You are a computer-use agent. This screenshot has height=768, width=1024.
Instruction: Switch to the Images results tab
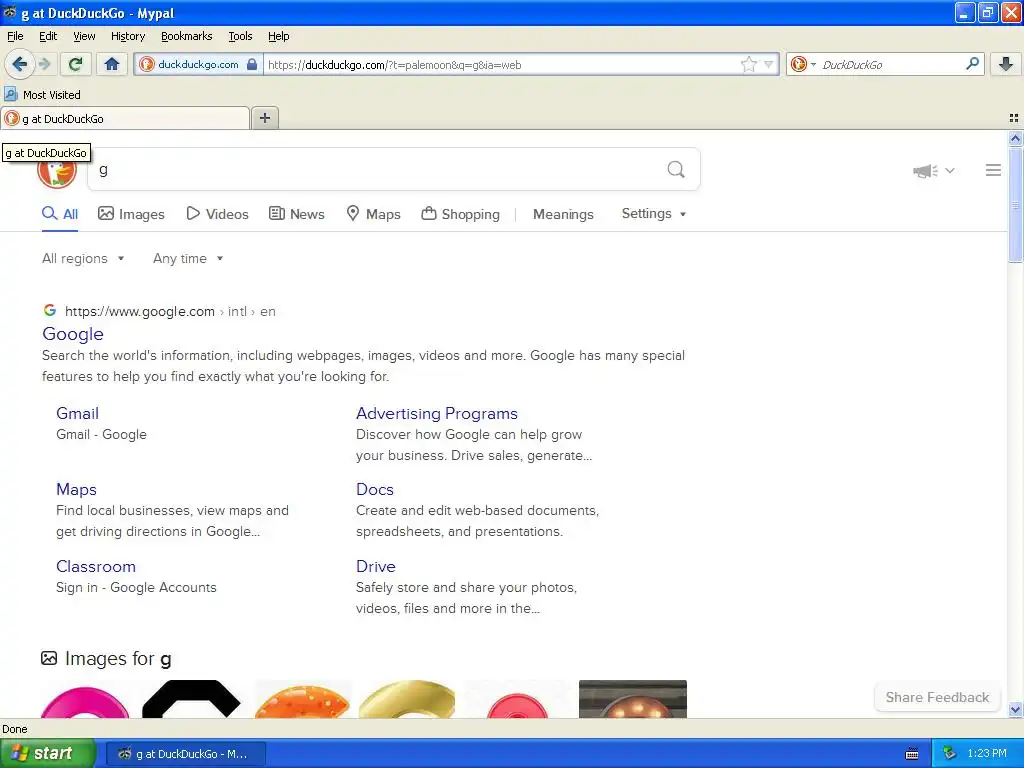pyautogui.click(x=131, y=214)
